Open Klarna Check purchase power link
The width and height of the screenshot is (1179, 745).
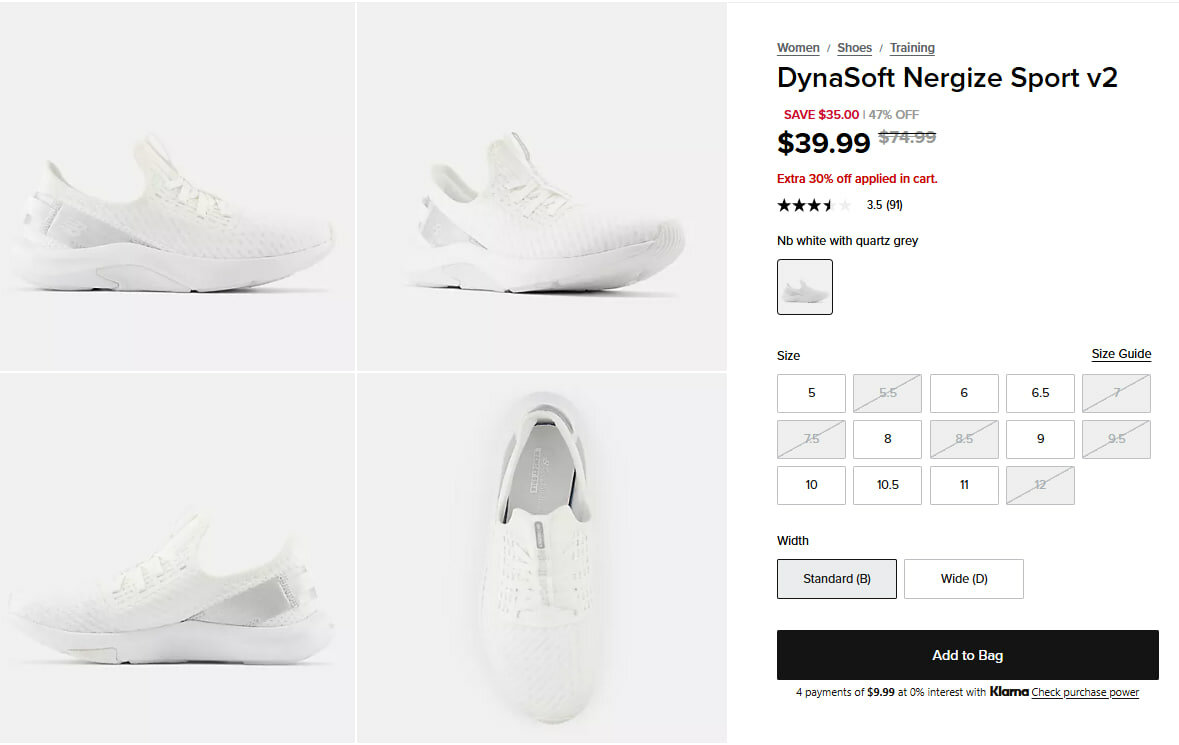point(1085,693)
